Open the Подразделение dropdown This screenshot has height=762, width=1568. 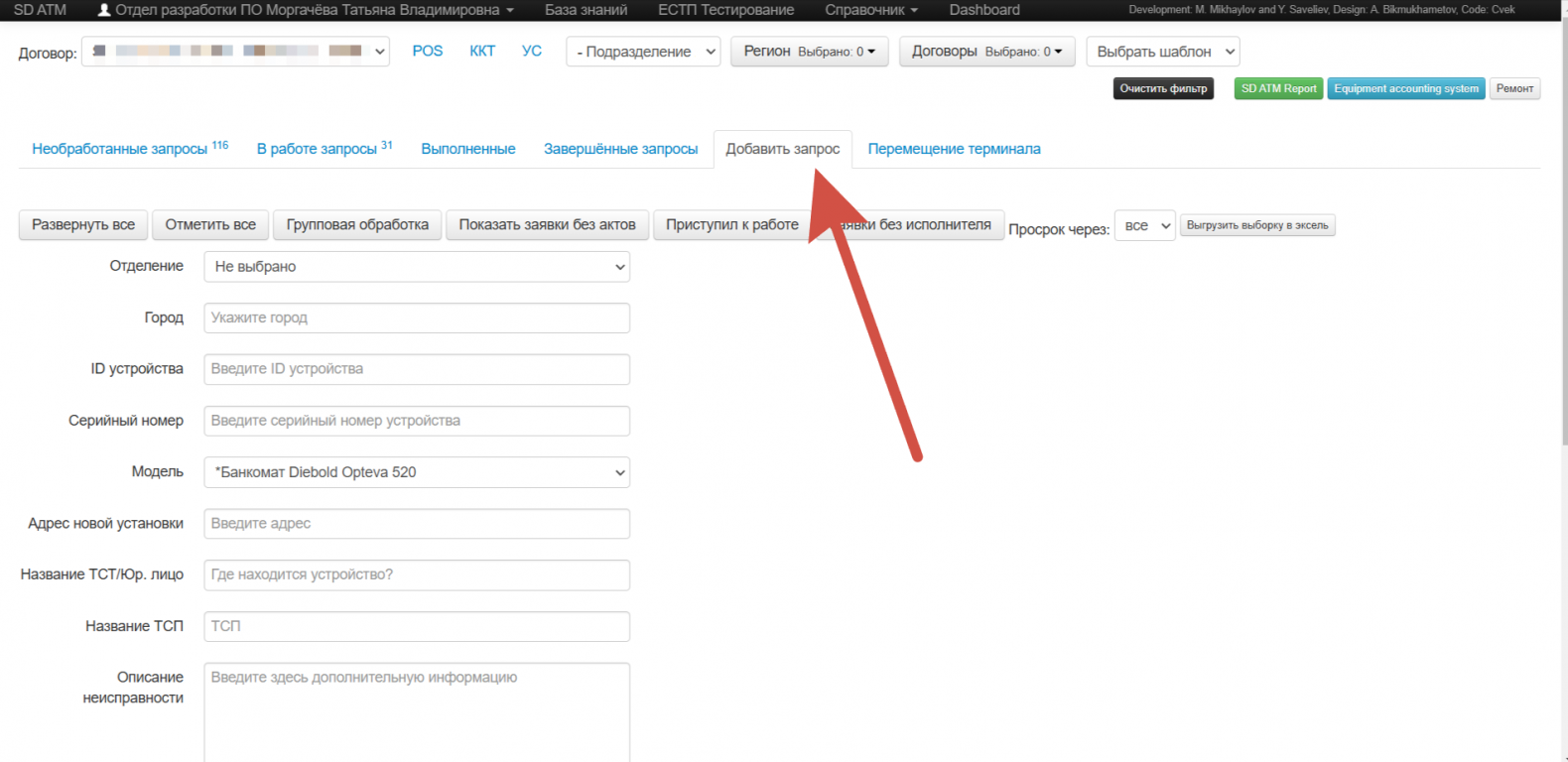click(x=643, y=52)
